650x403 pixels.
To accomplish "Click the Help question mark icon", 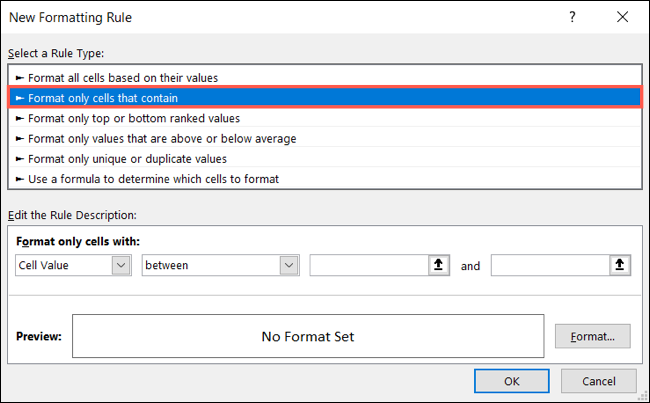I will (571, 17).
